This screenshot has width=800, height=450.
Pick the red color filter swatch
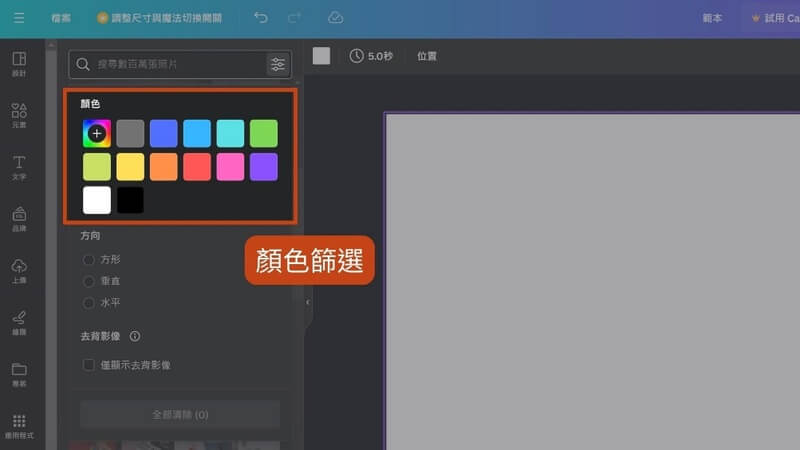tap(198, 167)
